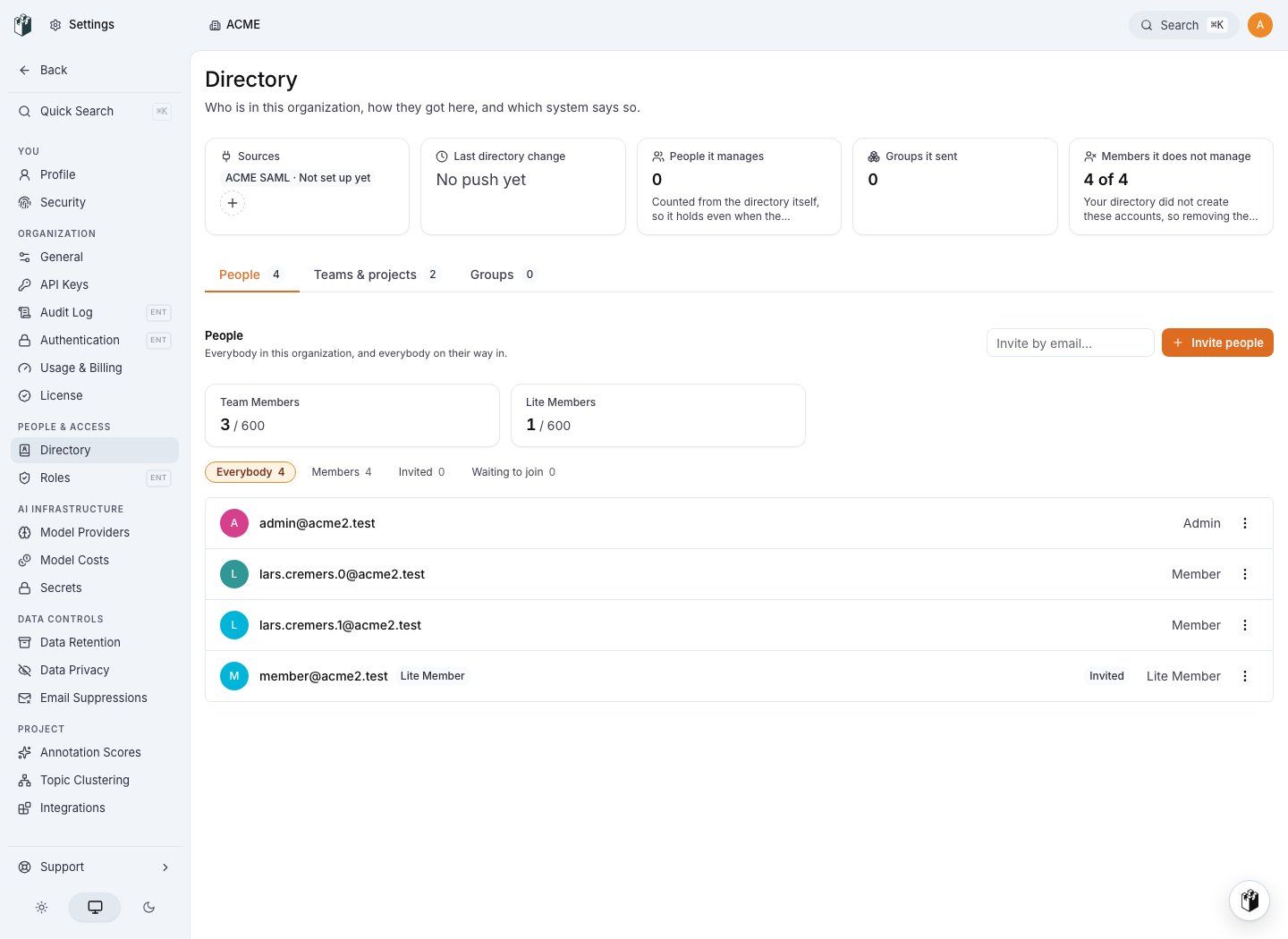Click the Lite Members count card
Viewport: 1288px width, 939px height.
coord(658,415)
